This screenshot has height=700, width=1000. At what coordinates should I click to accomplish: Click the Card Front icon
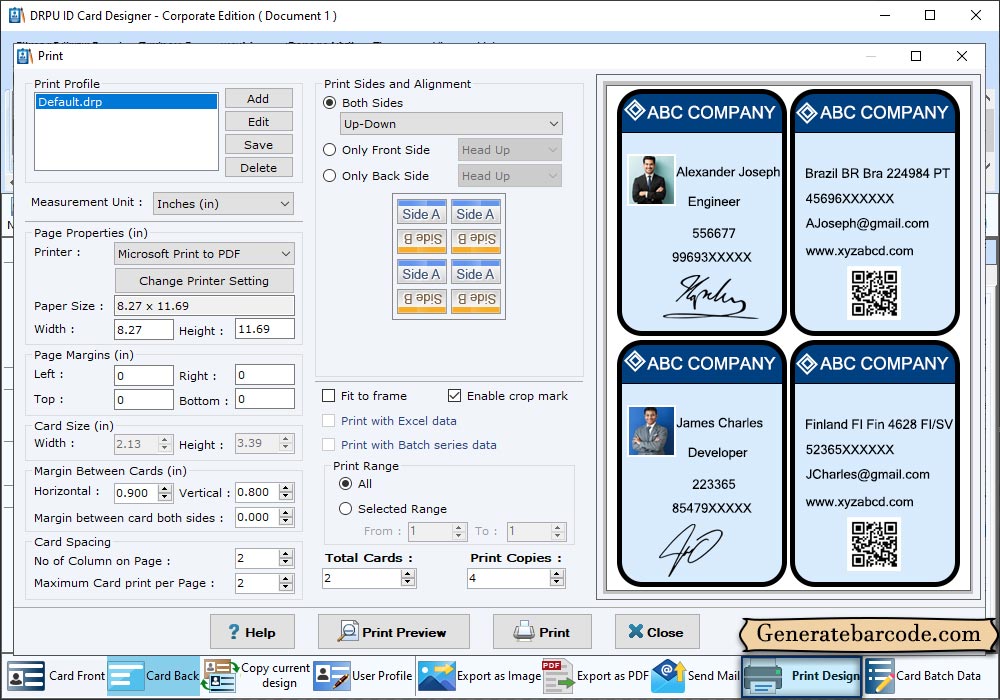[26, 676]
